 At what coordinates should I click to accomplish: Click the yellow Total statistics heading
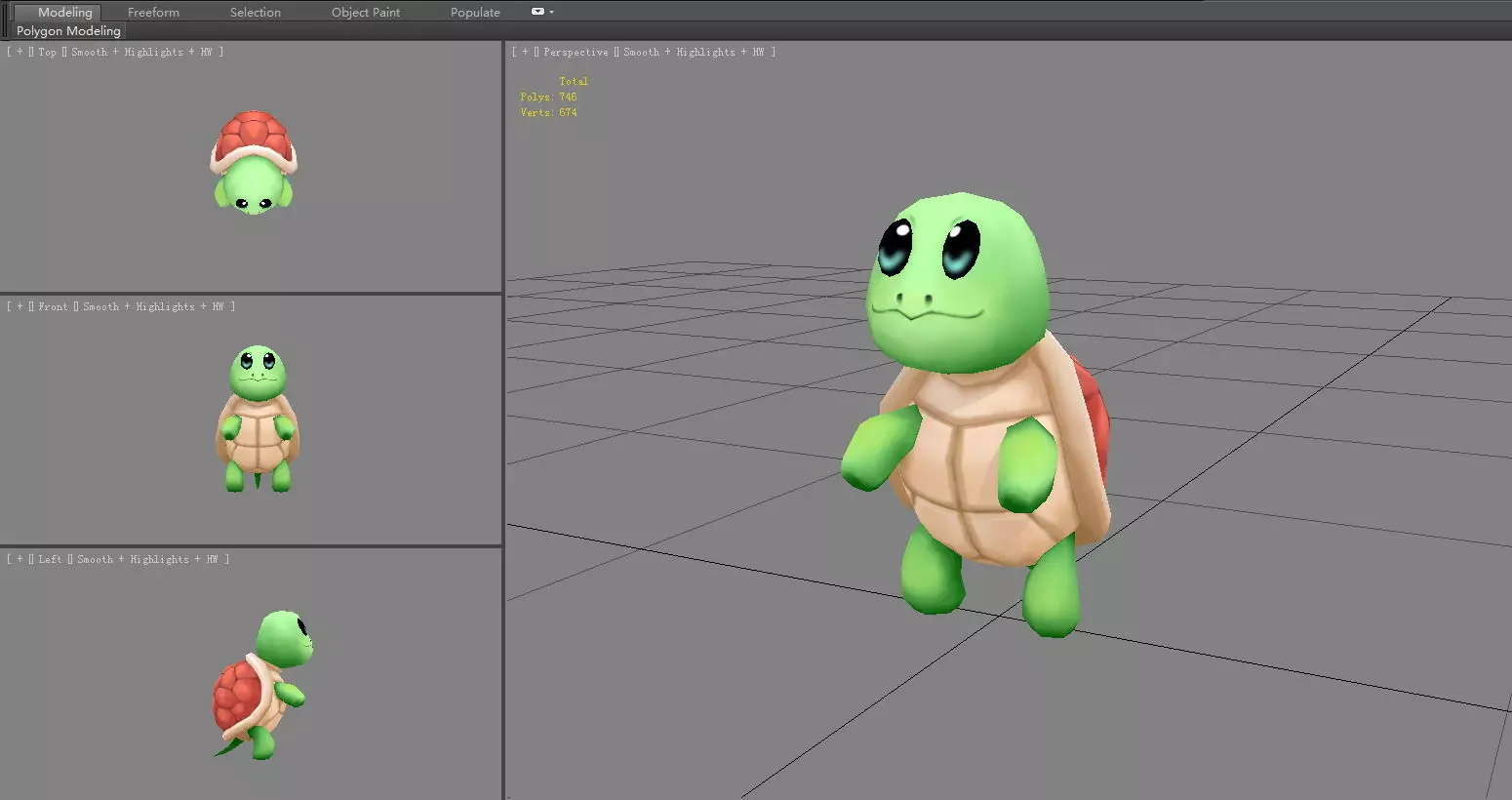tap(574, 81)
